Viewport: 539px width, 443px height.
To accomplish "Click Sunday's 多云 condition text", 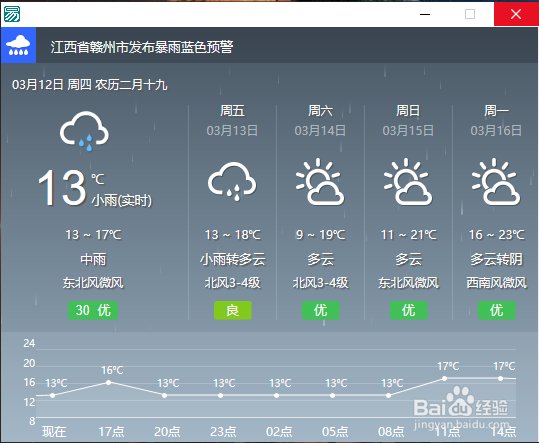I will [409, 259].
